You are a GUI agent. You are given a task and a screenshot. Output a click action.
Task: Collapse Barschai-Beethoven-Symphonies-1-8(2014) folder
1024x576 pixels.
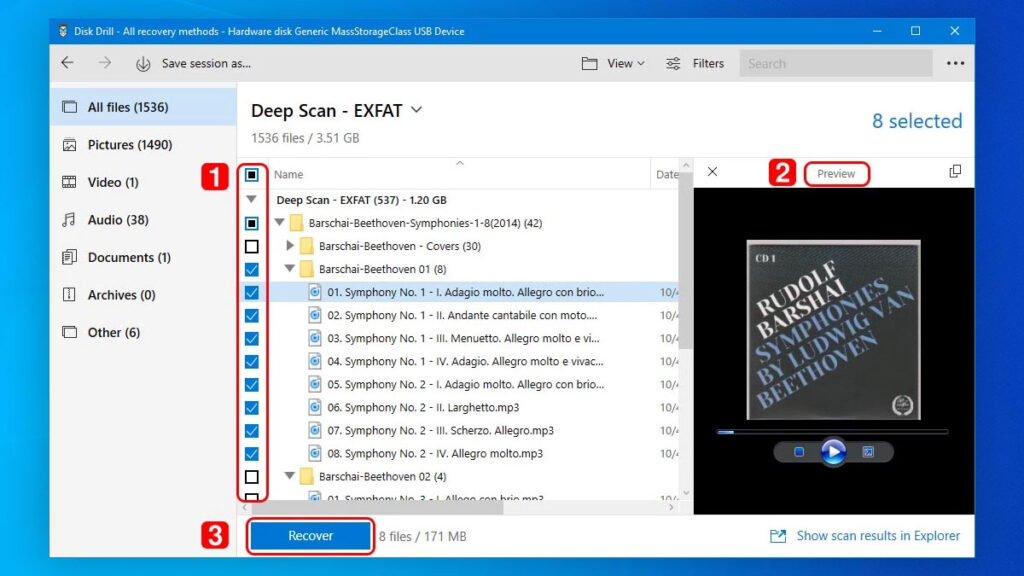tap(280, 223)
